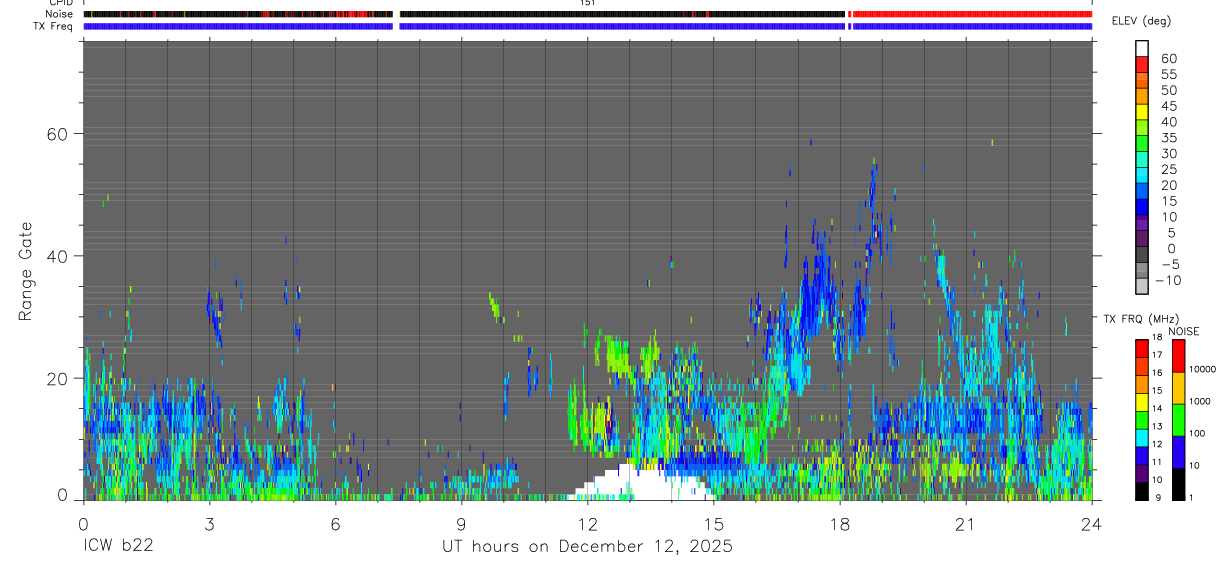This screenshot has height=567, width=1228.
Task: Click the 'Noise' row label at top left
Action: click(x=59, y=14)
